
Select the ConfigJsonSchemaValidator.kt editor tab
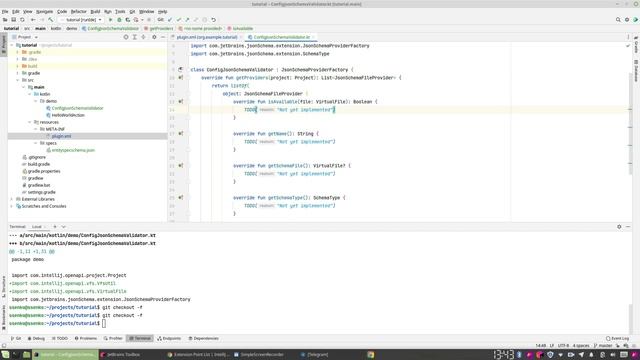[282, 37]
